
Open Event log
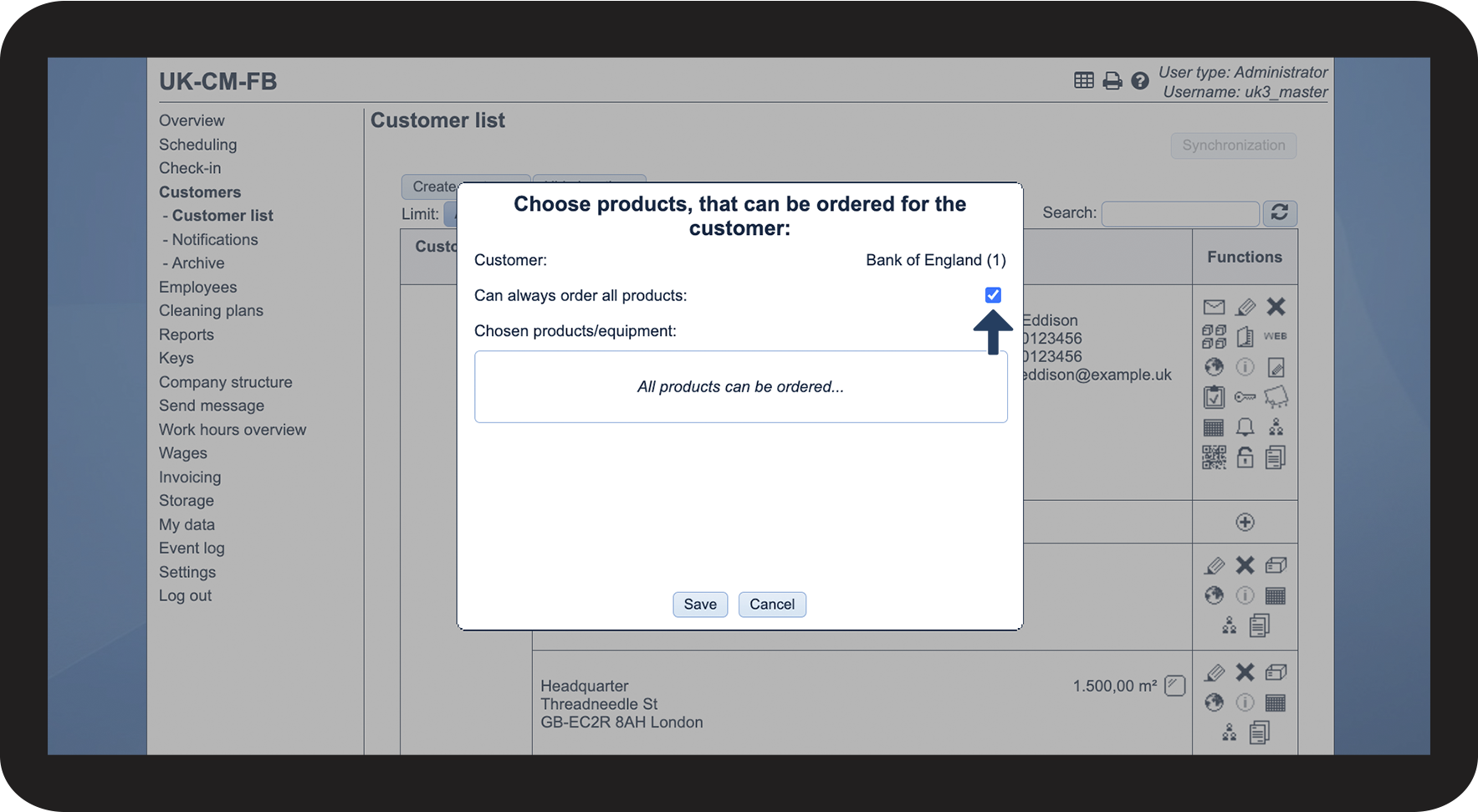(x=192, y=549)
